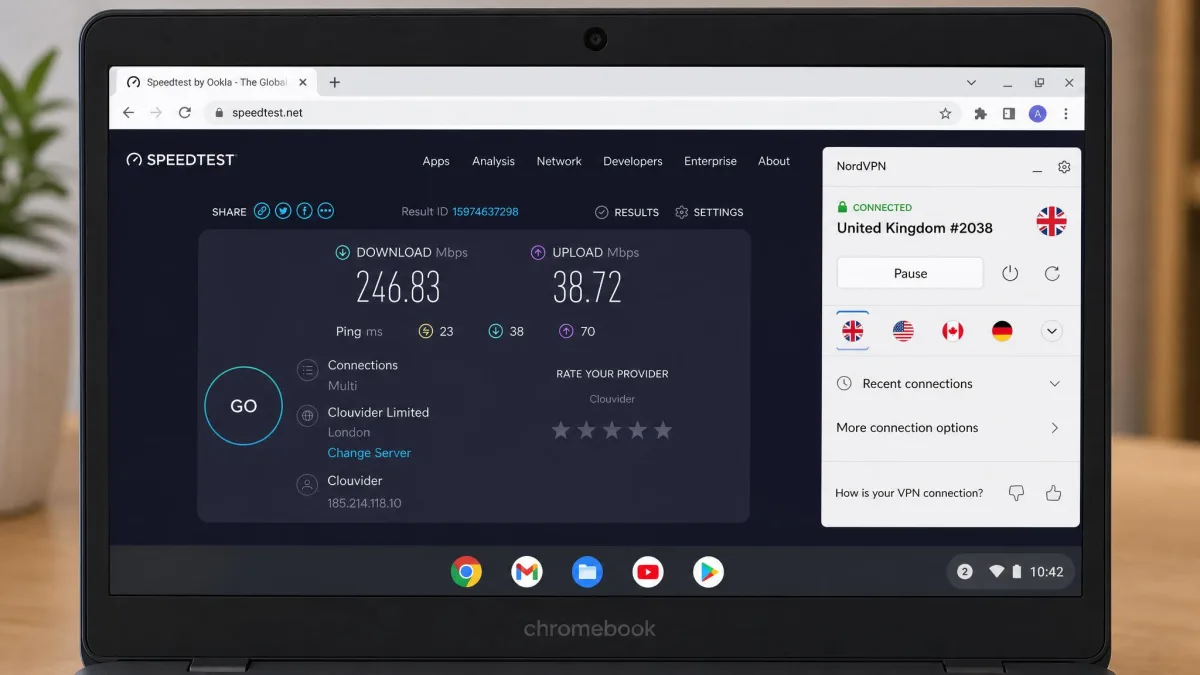
Task: Open YouTube from the shelf
Action: coord(648,572)
